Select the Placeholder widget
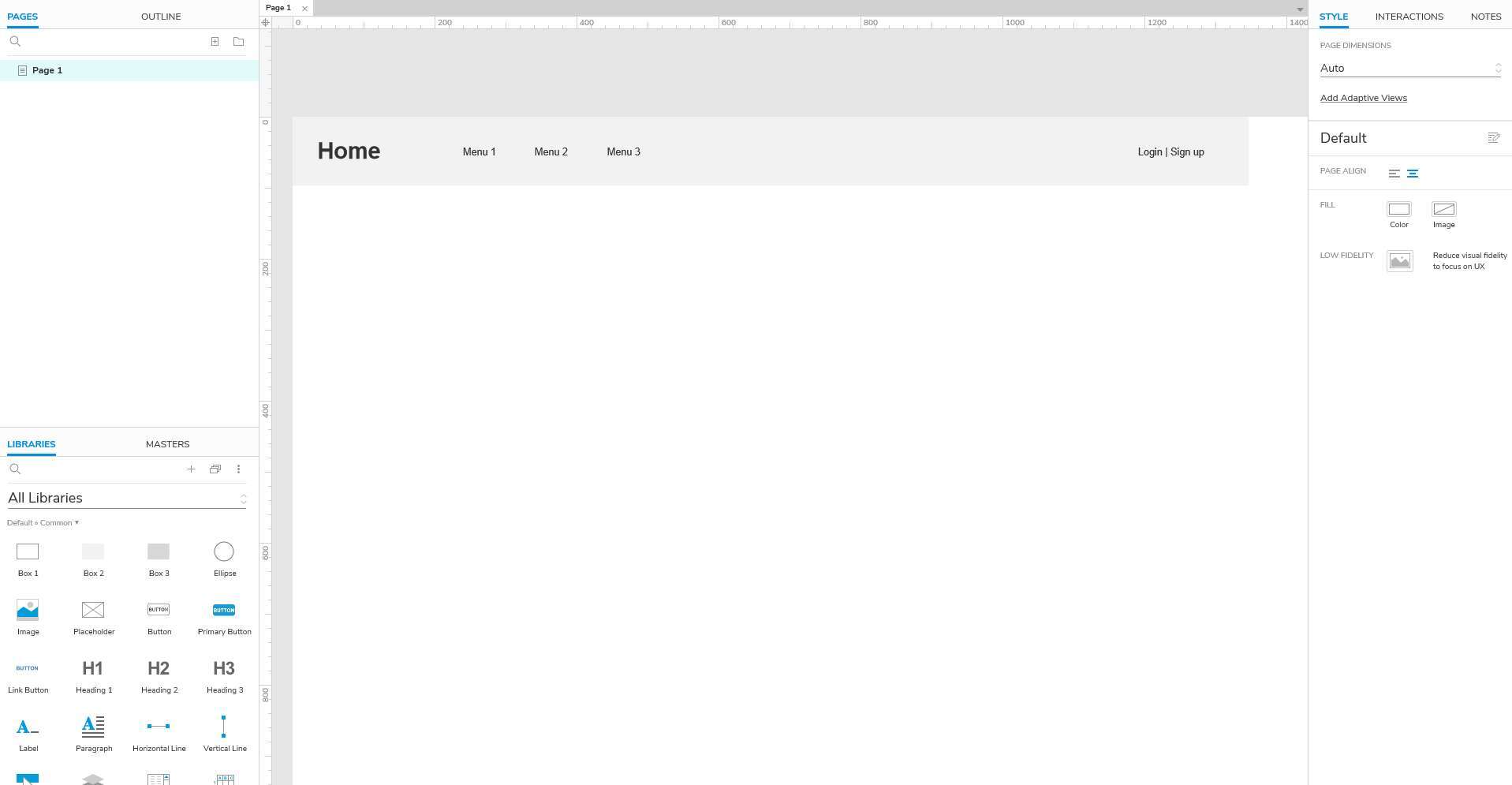 (x=93, y=619)
